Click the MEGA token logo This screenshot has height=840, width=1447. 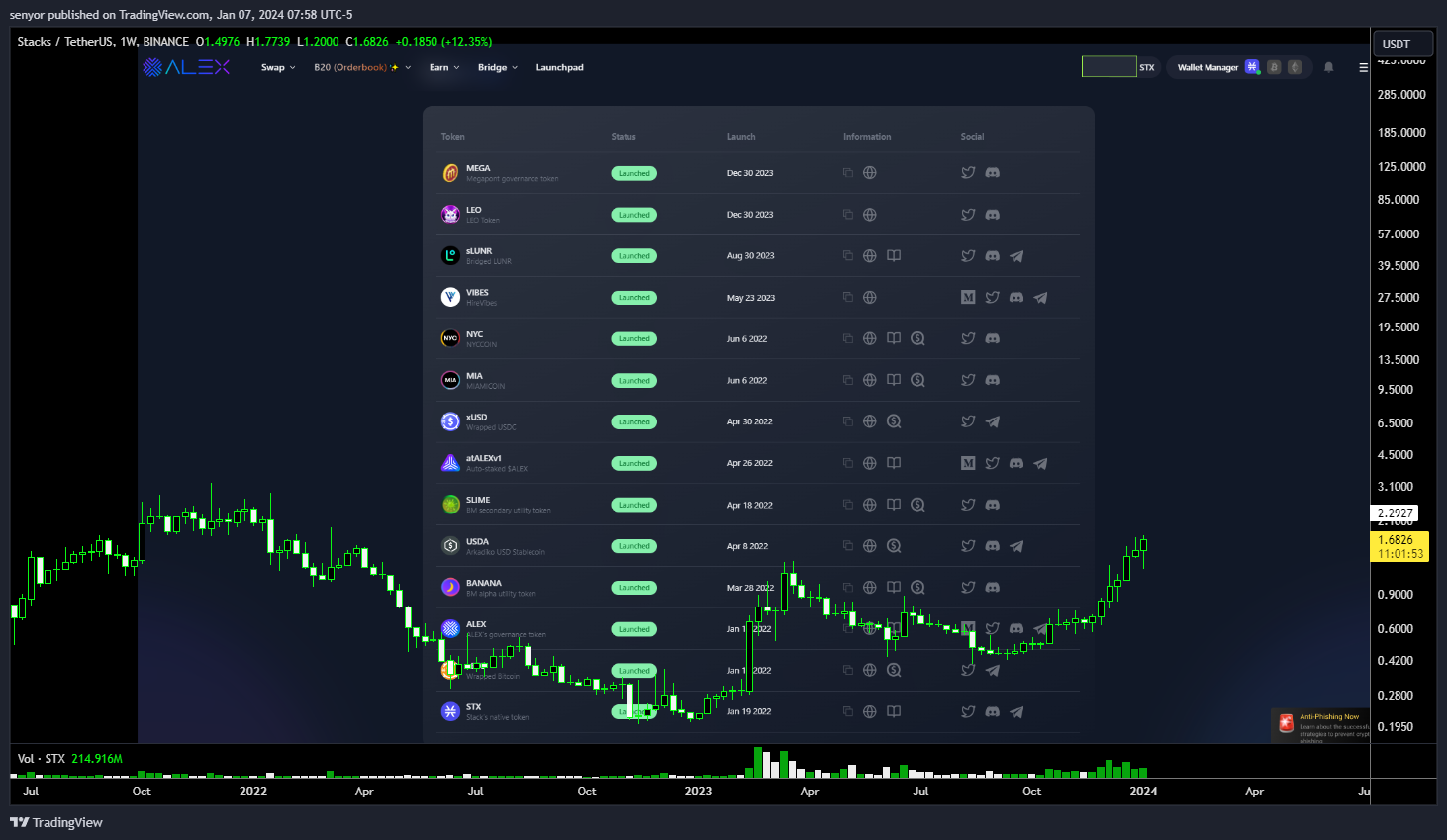[450, 173]
